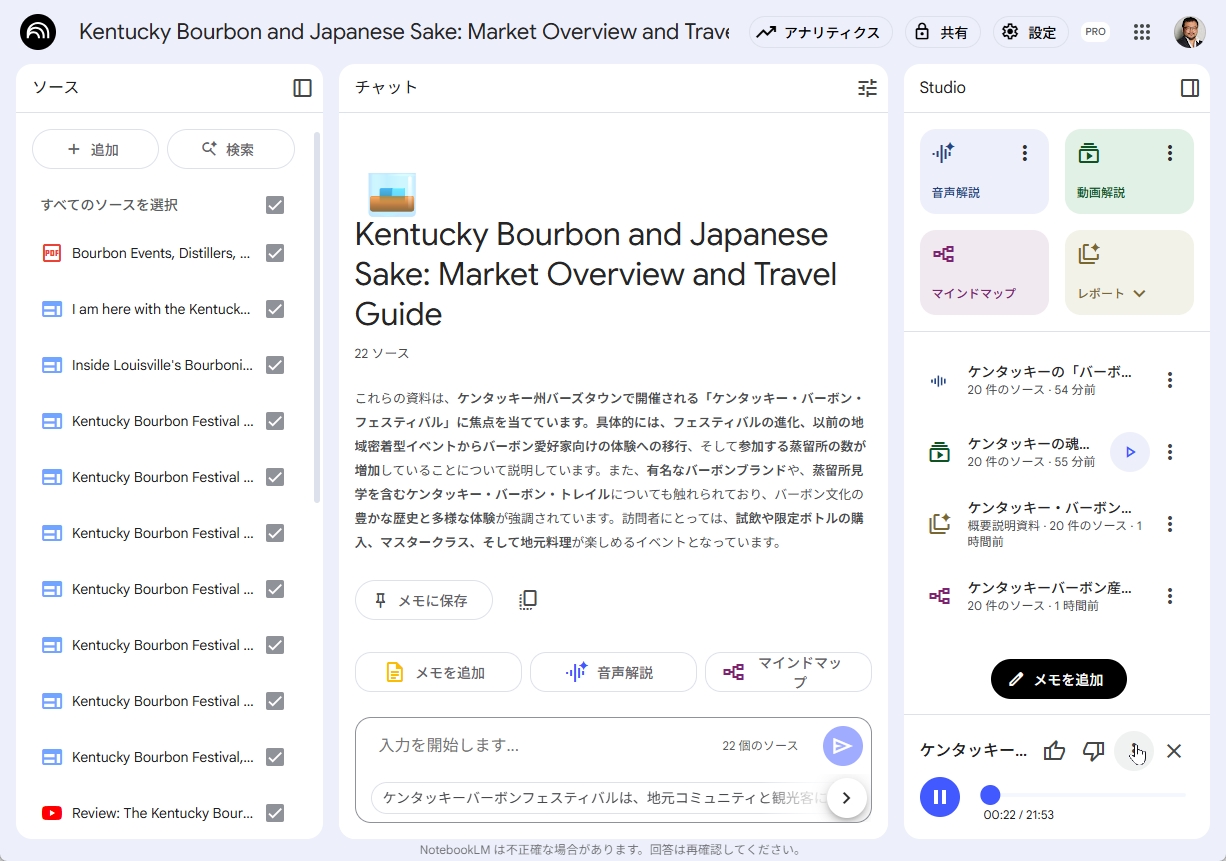Viewport: 1226px width, 861px height.
Task: Open the 音声解説 Studio card
Action: pyautogui.click(x=984, y=171)
